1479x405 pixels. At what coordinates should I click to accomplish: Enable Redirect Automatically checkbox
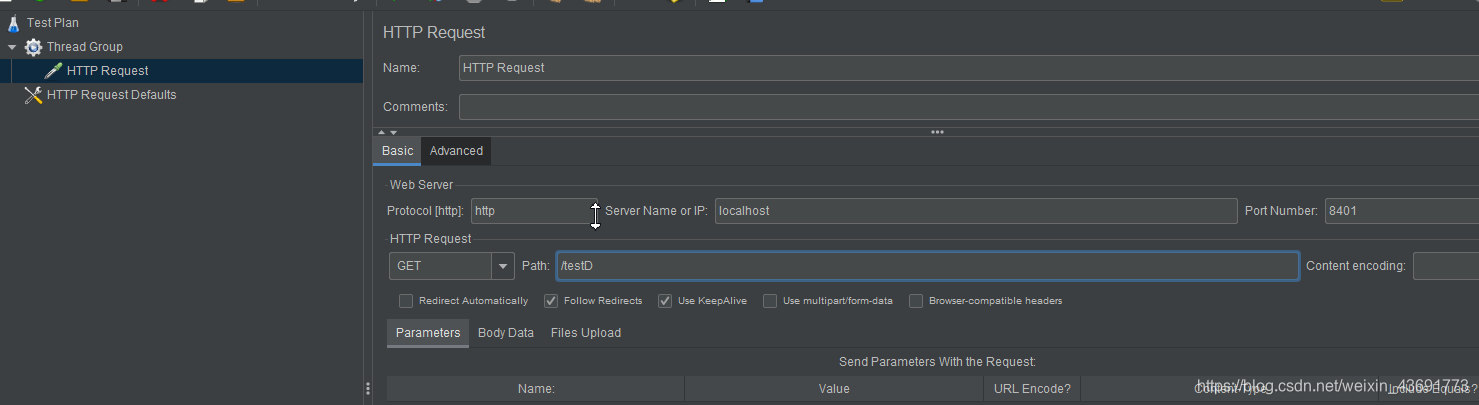click(406, 301)
